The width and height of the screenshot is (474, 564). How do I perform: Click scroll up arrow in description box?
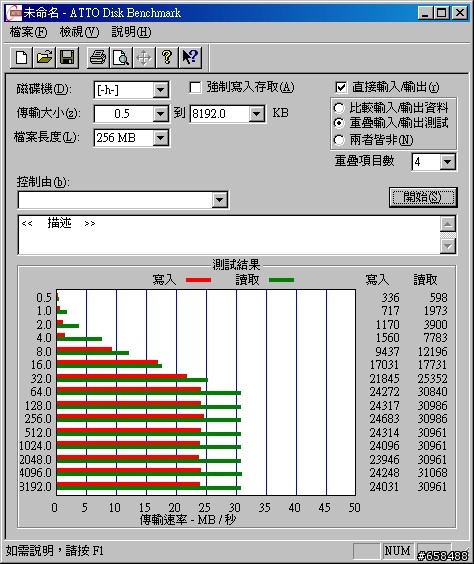click(448, 224)
